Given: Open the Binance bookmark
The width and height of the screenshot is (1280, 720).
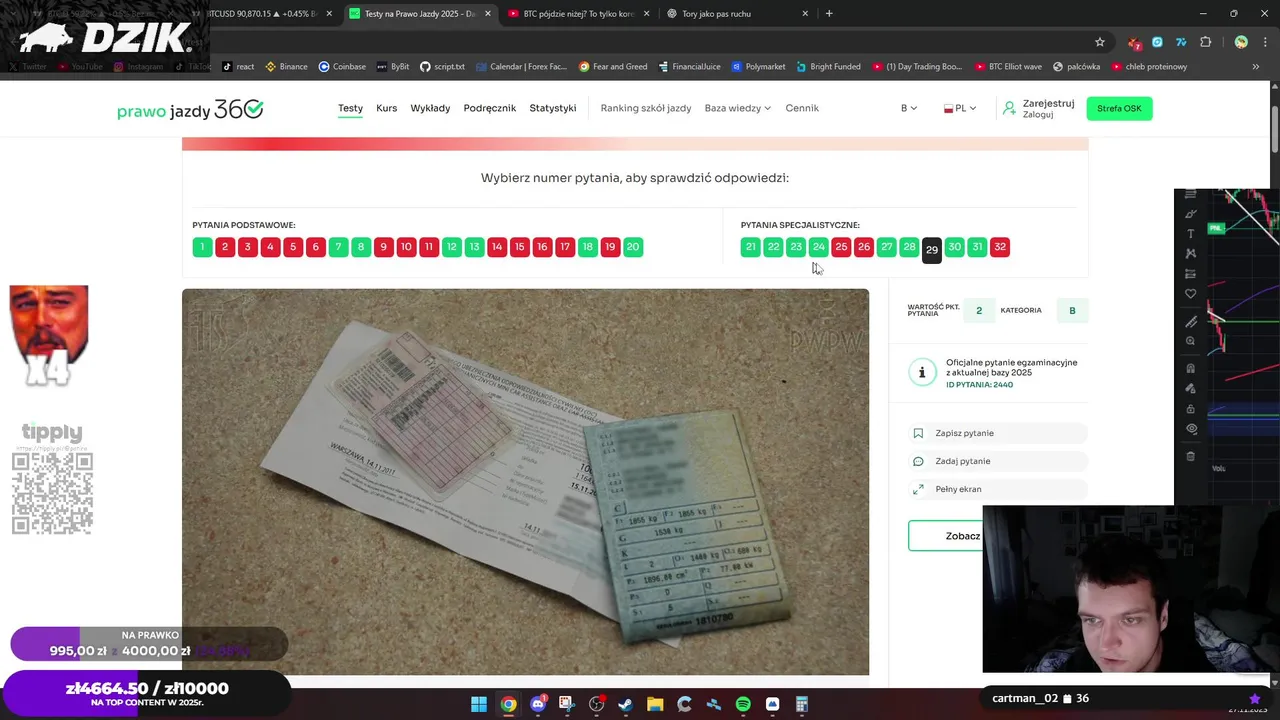Looking at the screenshot, I should coord(286,67).
